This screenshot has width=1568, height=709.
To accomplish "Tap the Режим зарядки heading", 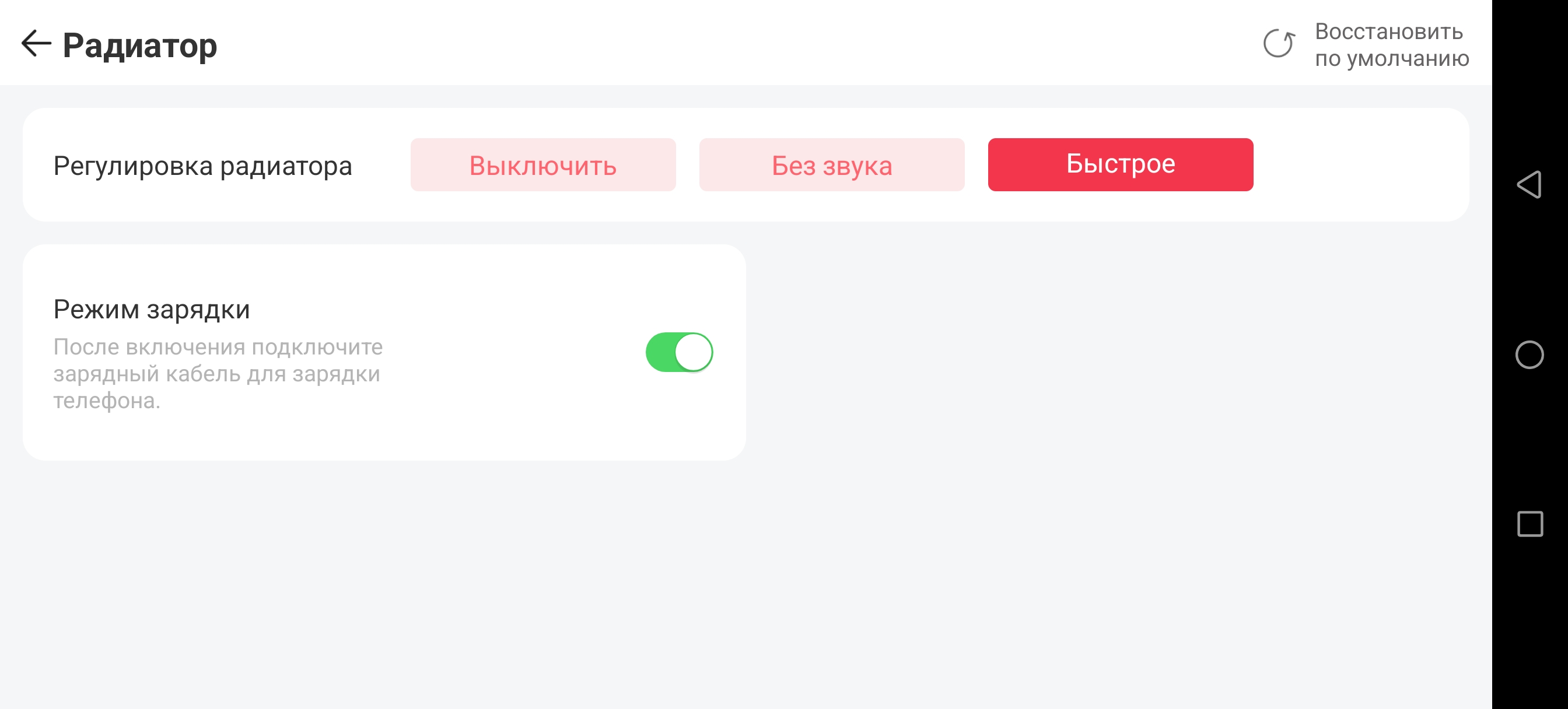I will (x=152, y=309).
